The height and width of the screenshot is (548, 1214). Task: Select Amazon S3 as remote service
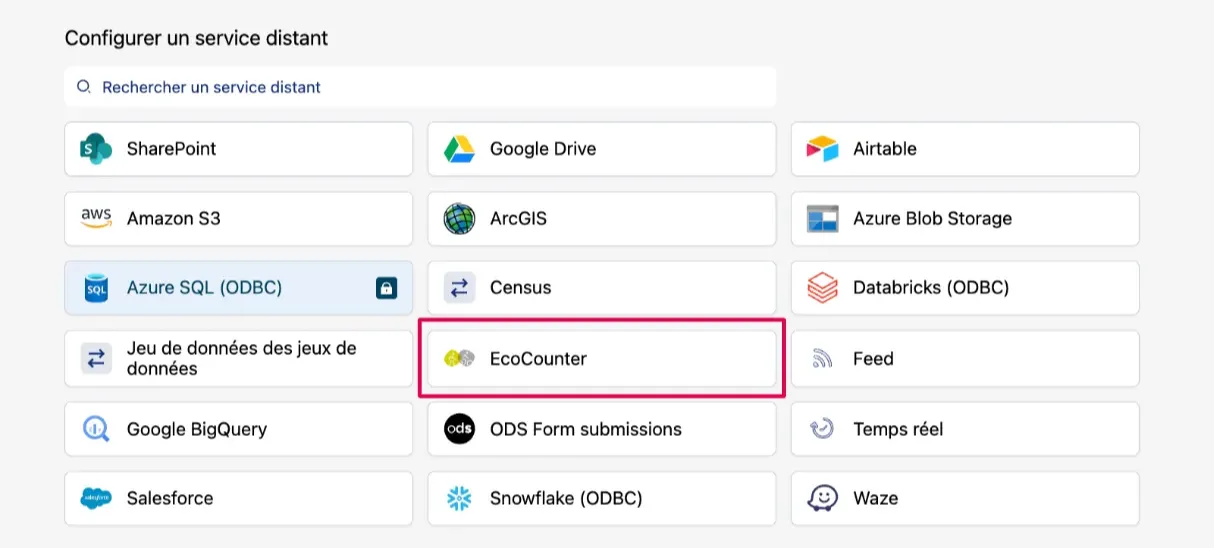tap(239, 218)
